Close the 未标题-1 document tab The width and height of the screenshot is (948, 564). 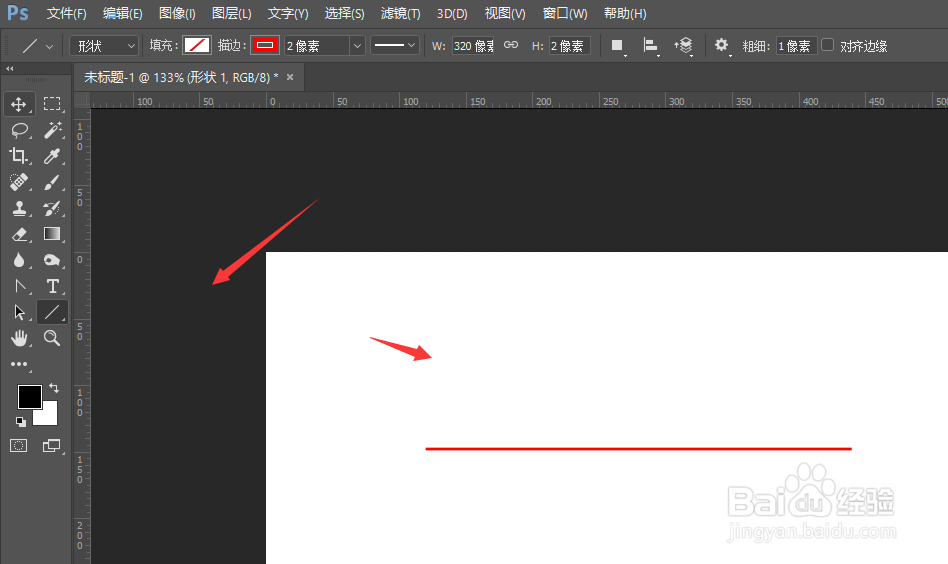click(290, 77)
